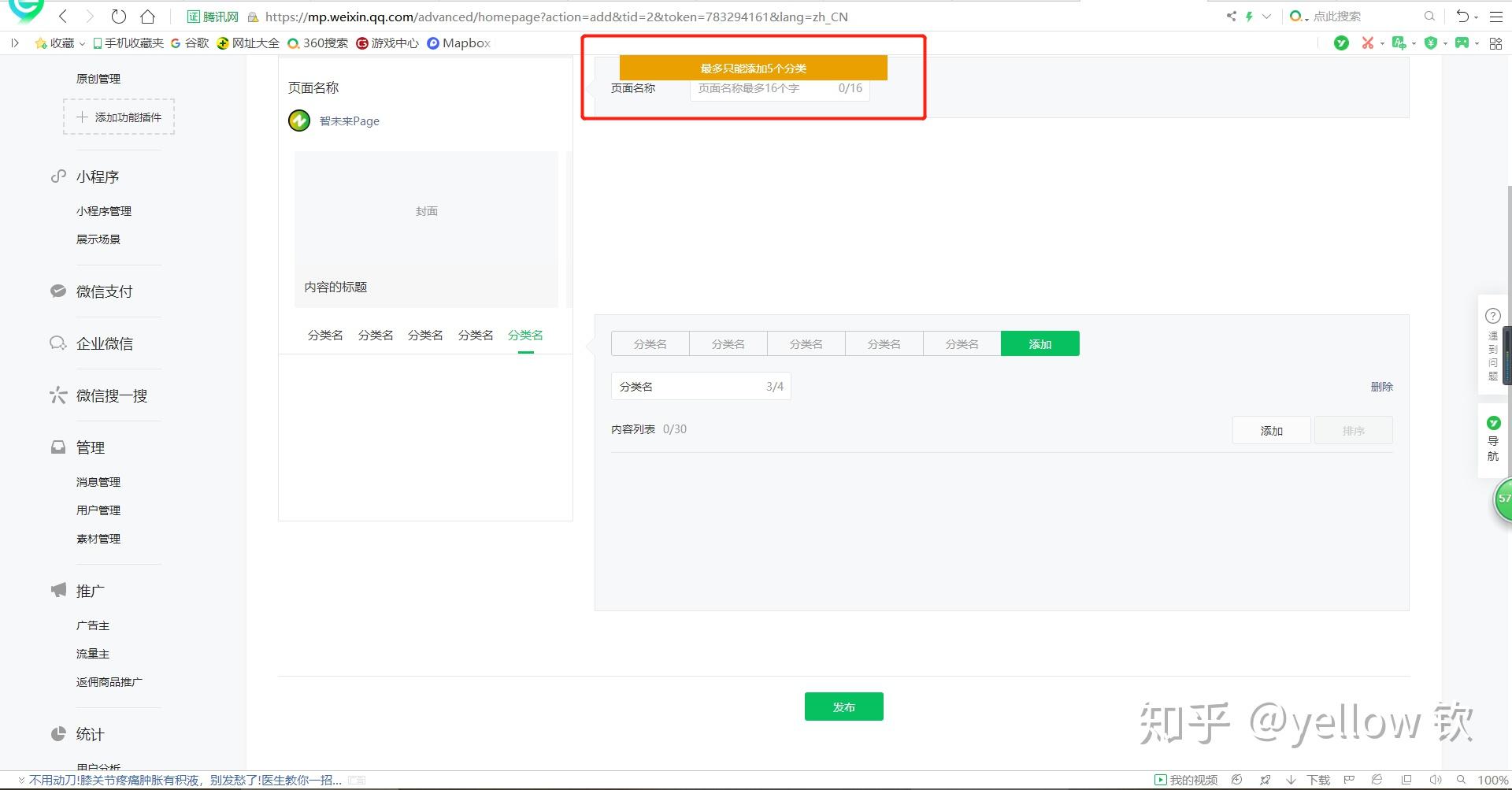Open the shield yen dropdown arrow

coord(1445,44)
